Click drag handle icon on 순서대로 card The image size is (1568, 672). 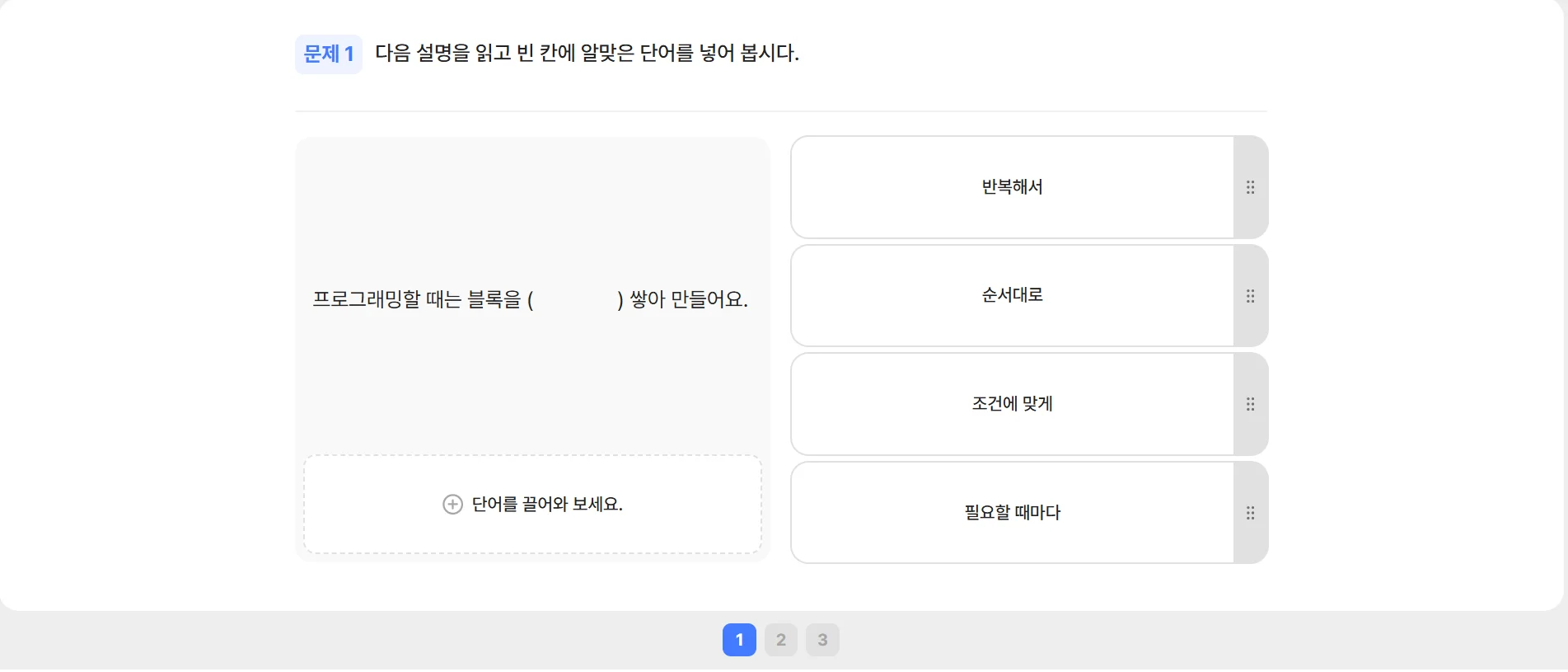click(1250, 296)
